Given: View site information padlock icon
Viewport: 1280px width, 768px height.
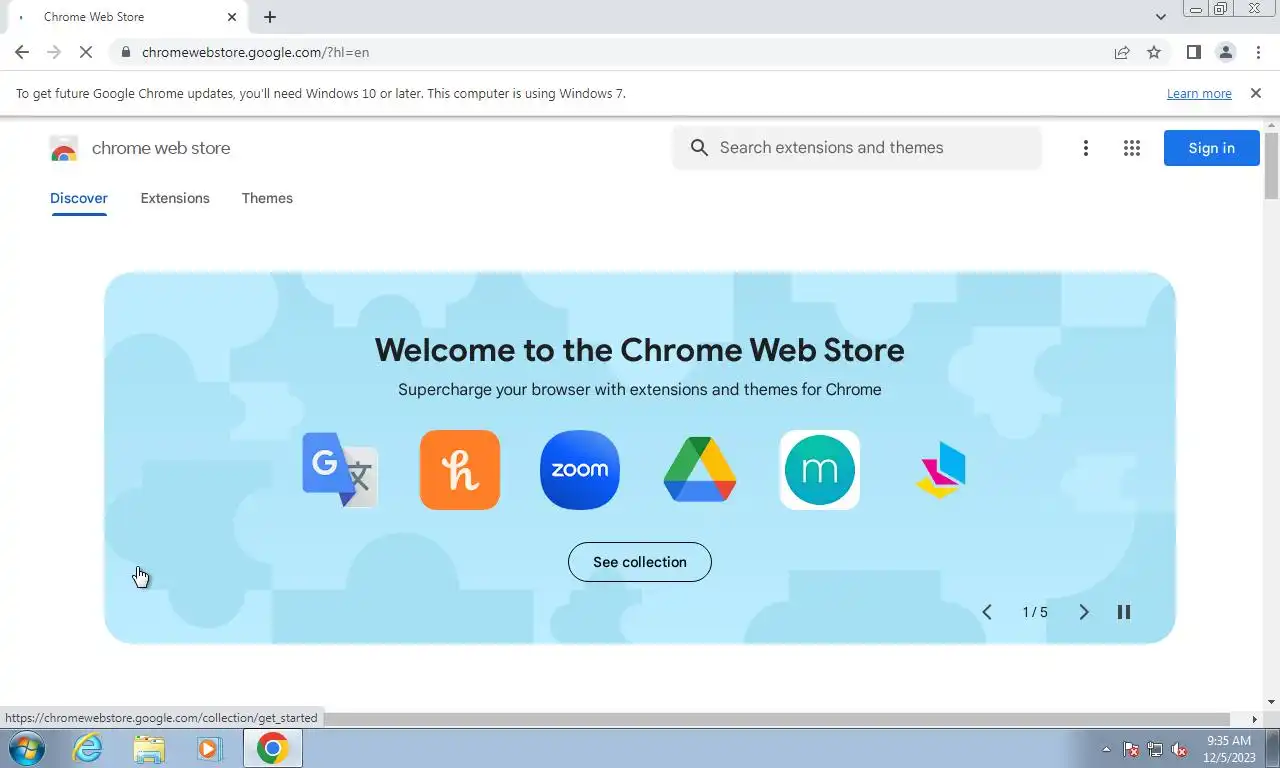Looking at the screenshot, I should click(x=125, y=52).
